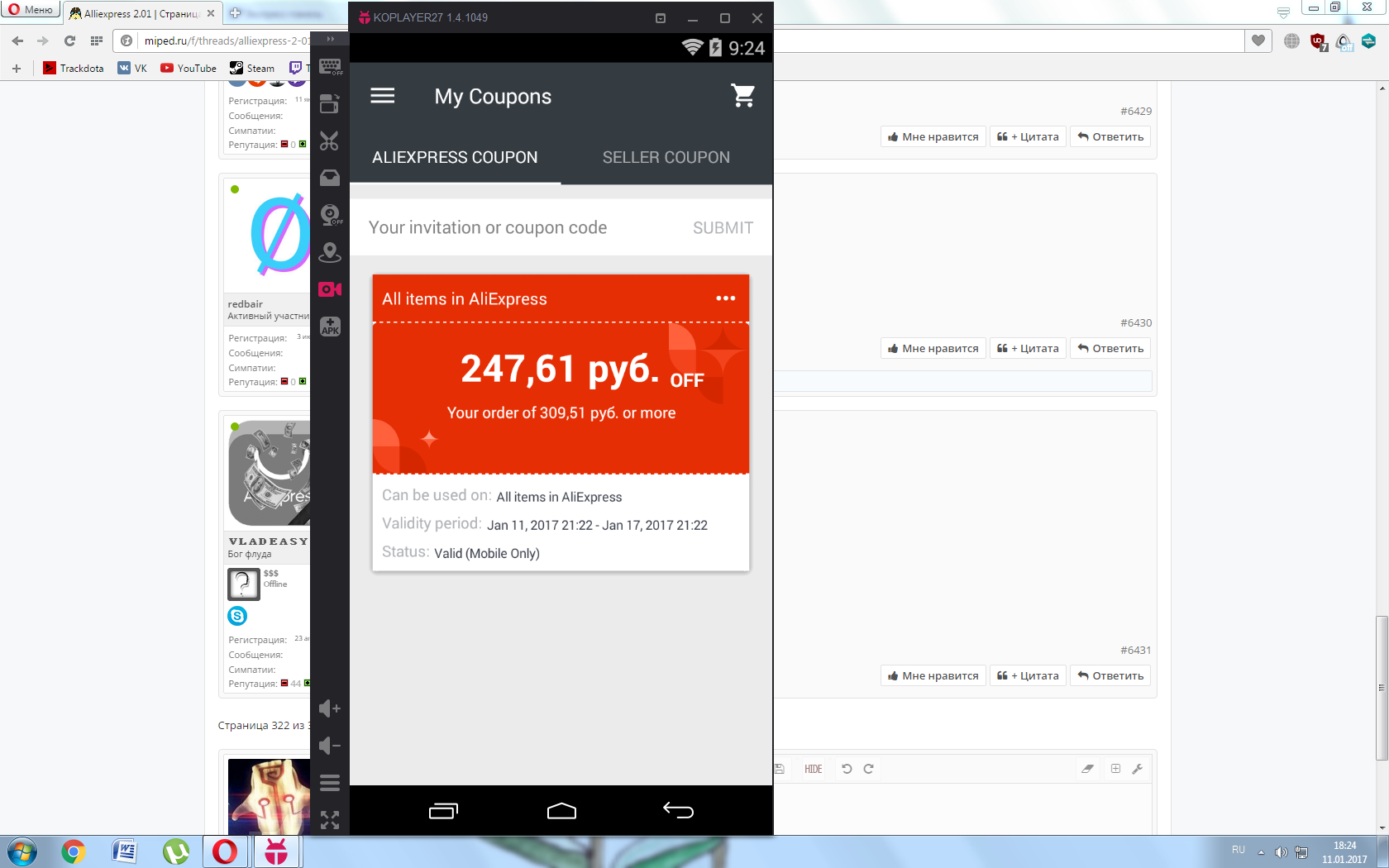Quote post #6429 with + Цитата
This screenshot has width=1389, height=868.
pyautogui.click(x=1028, y=136)
